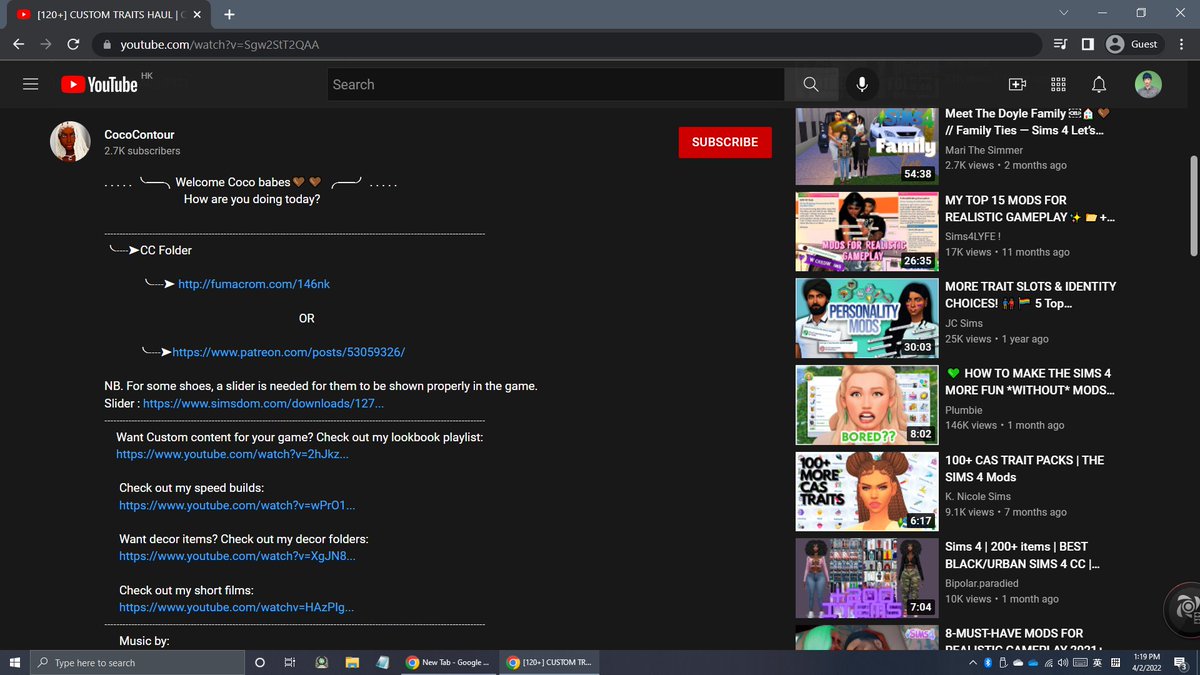Click CocoContour channel avatar
Screen dimensions: 1200x675
point(70,143)
